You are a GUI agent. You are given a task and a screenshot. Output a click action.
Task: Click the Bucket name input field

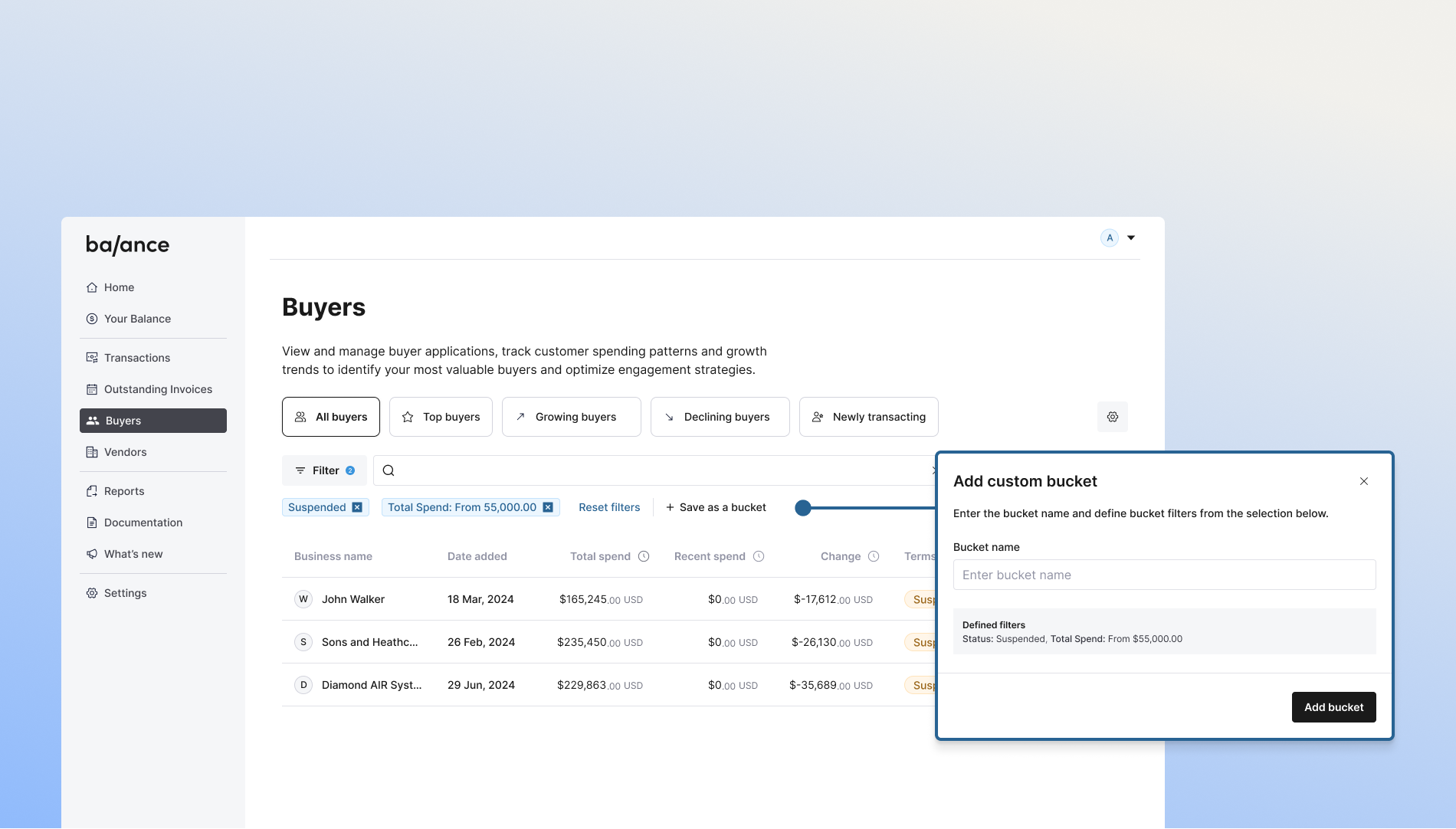click(1164, 575)
